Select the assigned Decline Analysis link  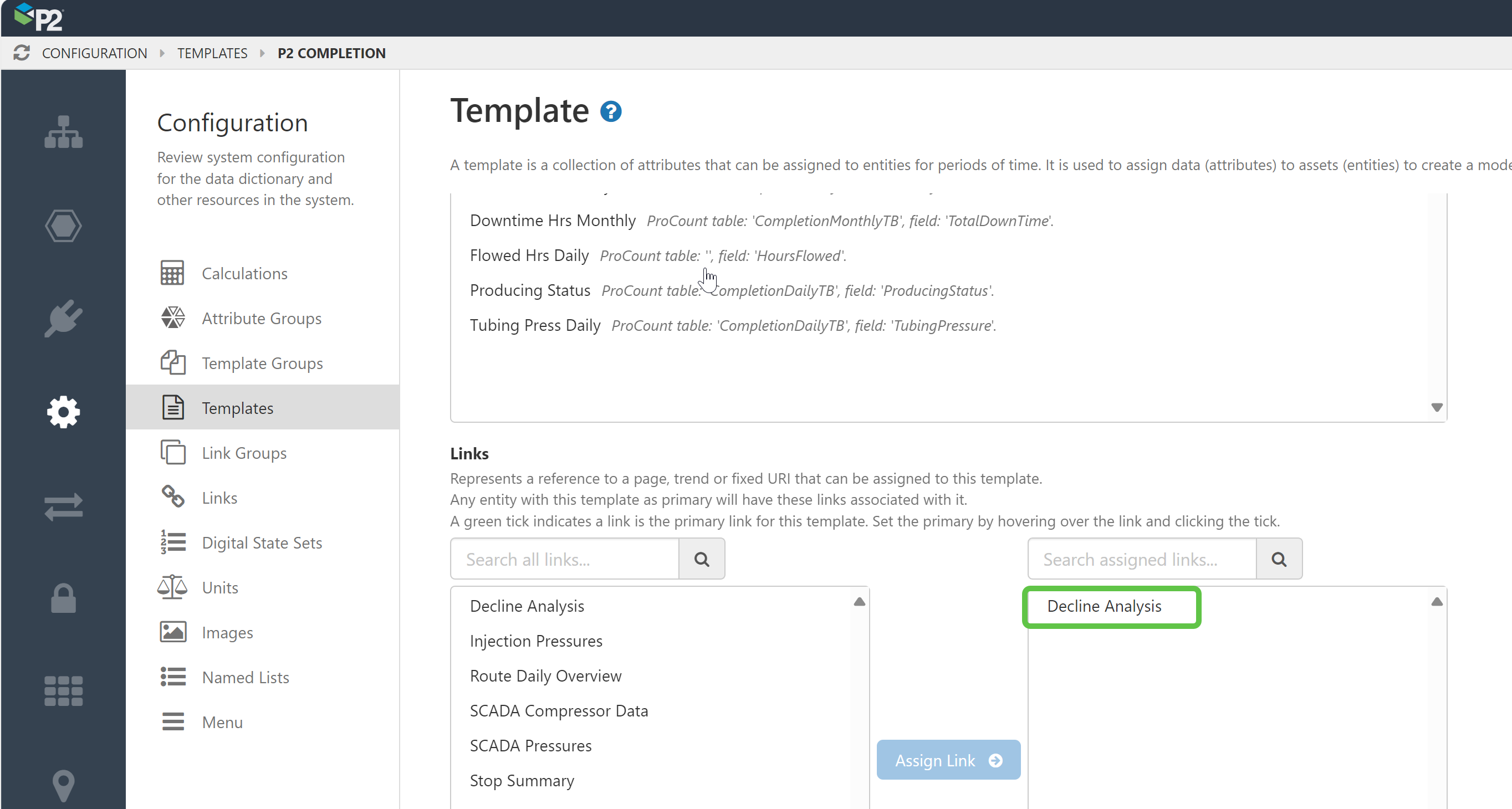click(x=1104, y=606)
